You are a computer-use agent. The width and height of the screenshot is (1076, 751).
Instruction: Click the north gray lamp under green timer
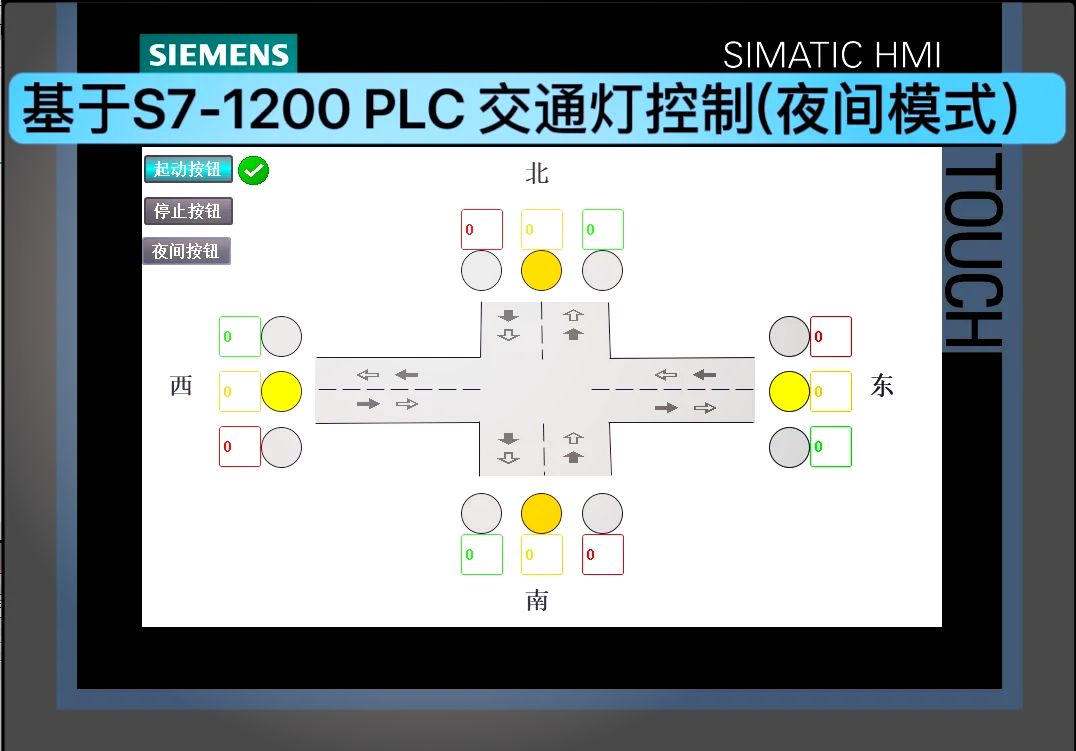pyautogui.click(x=603, y=270)
